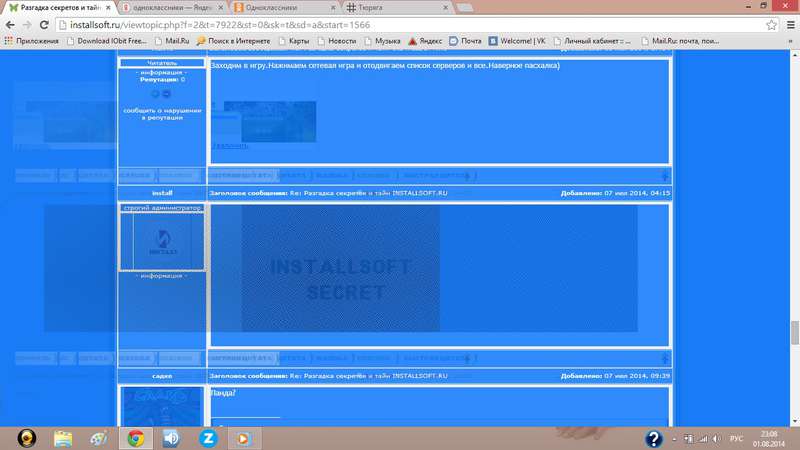
Task: Click the INSTALLSOFT SECRET image
Action: pyautogui.click(x=330, y=280)
